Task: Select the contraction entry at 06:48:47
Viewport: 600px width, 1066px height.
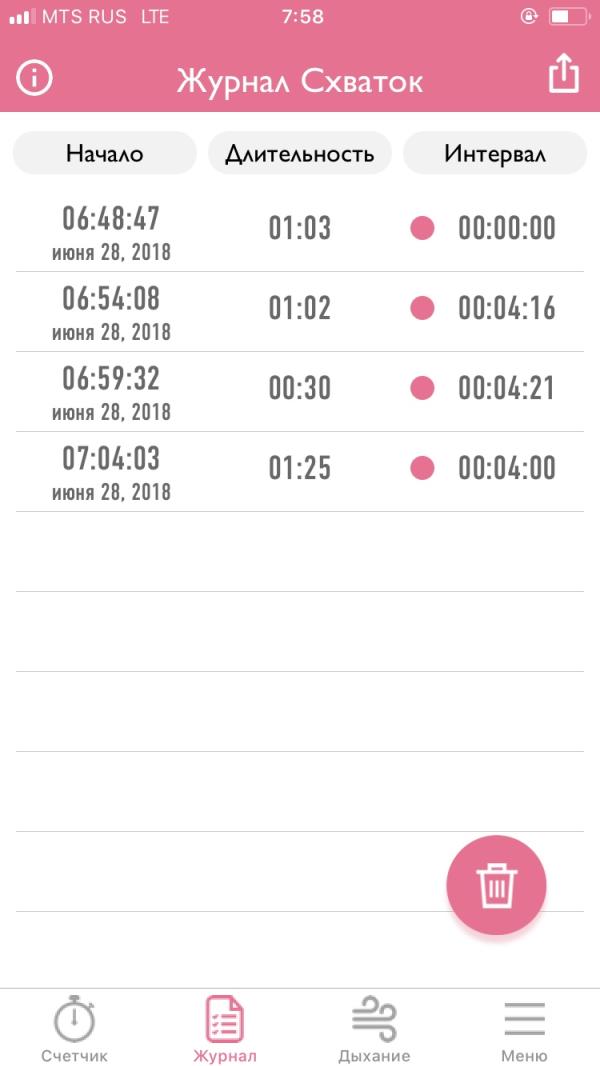Action: tap(300, 232)
